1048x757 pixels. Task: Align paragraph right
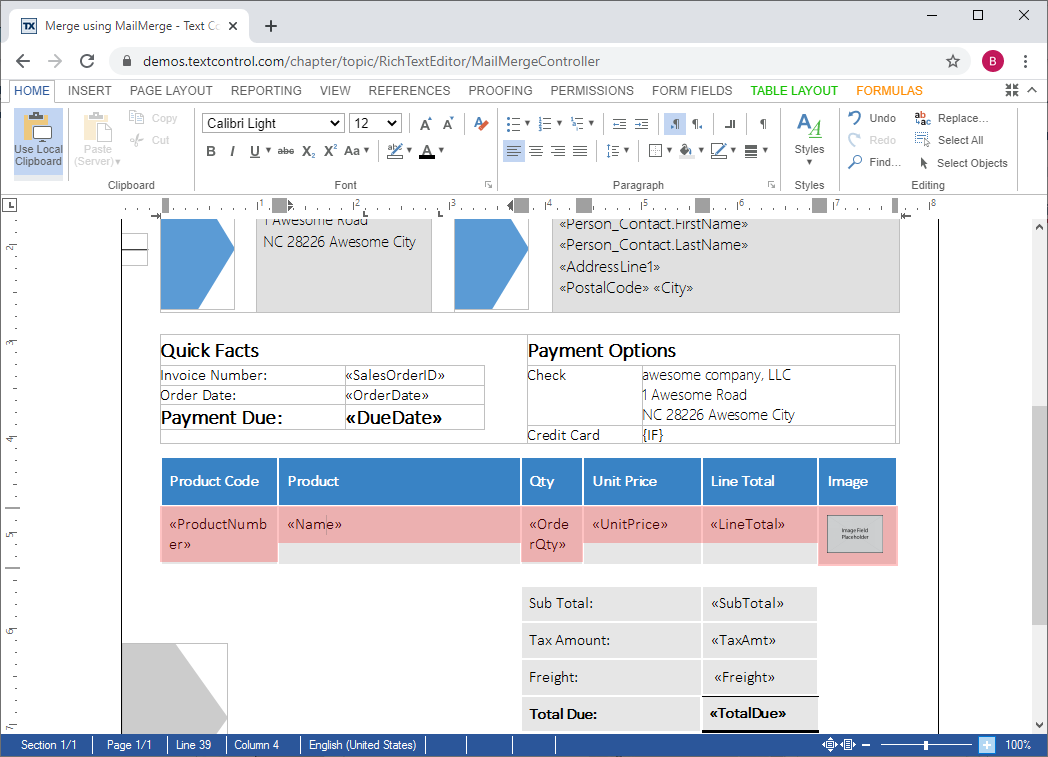coord(558,151)
